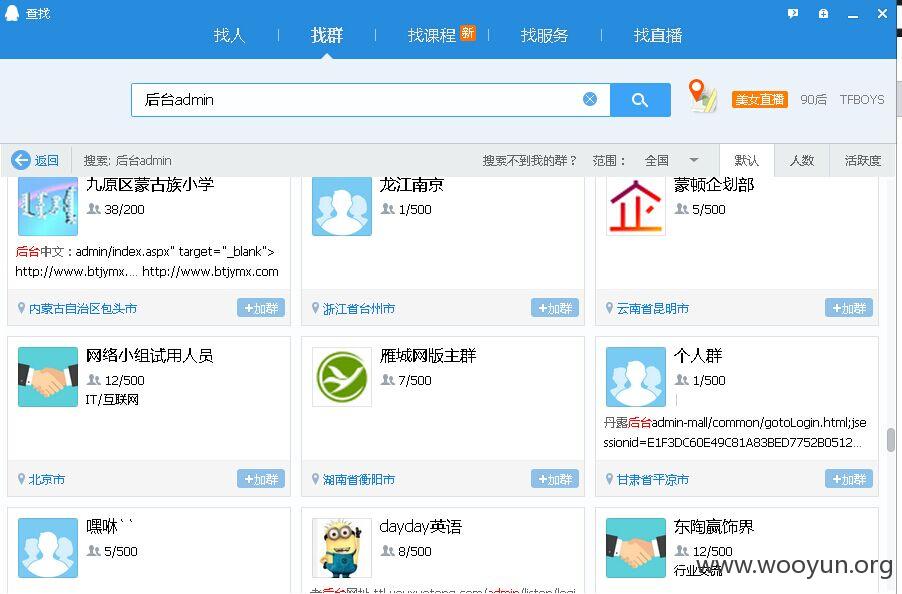Clear the search box with X icon
This screenshot has width=902, height=594.
coord(590,99)
